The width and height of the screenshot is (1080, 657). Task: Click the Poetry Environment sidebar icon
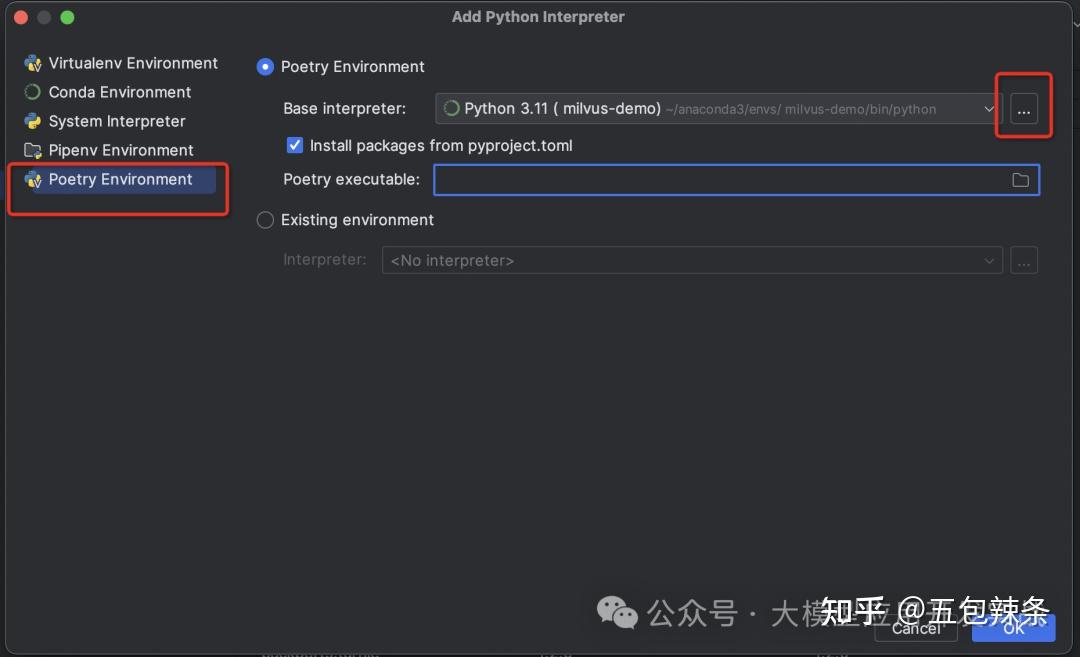coord(33,180)
